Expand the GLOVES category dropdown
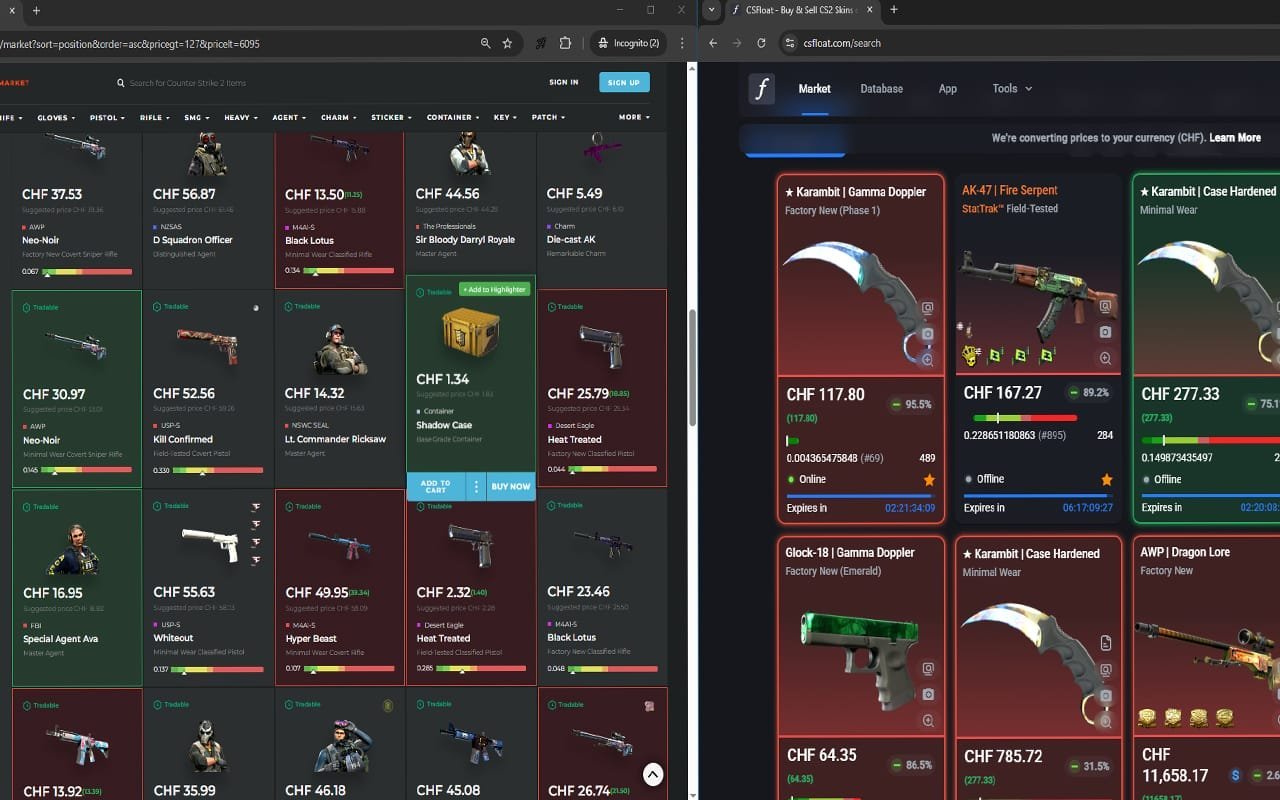1280x800 pixels. pos(55,118)
